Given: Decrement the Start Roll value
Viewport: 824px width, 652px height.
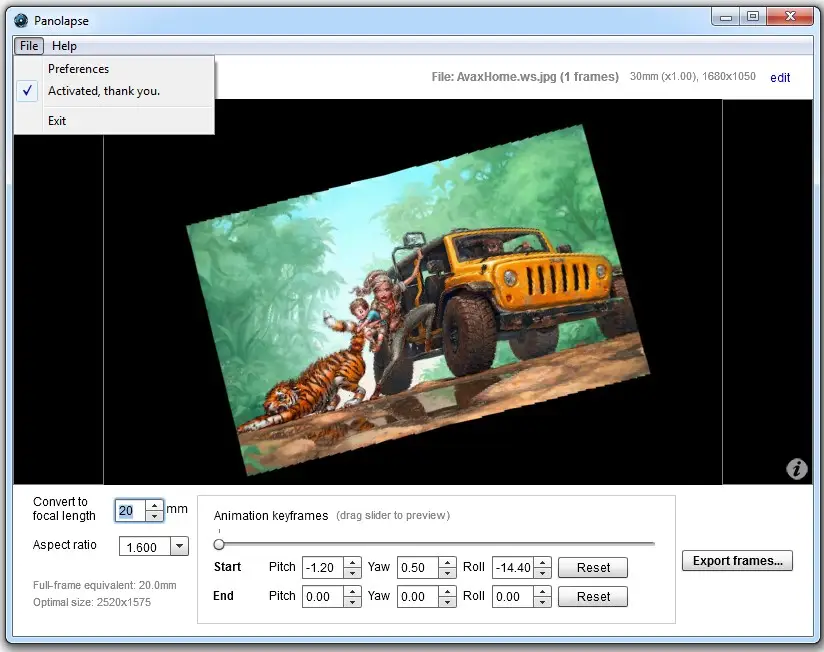Looking at the screenshot, I should pos(542,573).
